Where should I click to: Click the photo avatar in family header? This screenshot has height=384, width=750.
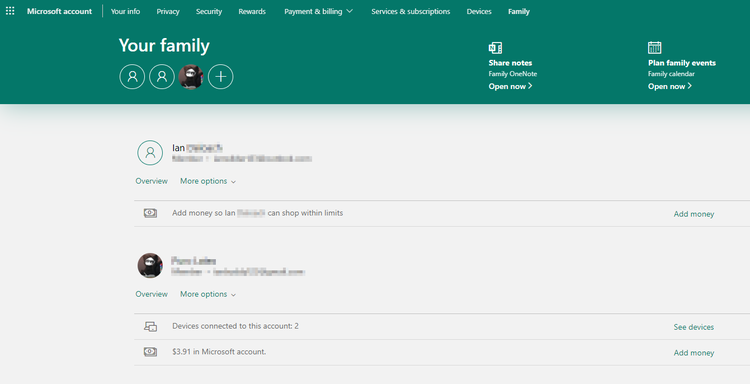coord(191,77)
